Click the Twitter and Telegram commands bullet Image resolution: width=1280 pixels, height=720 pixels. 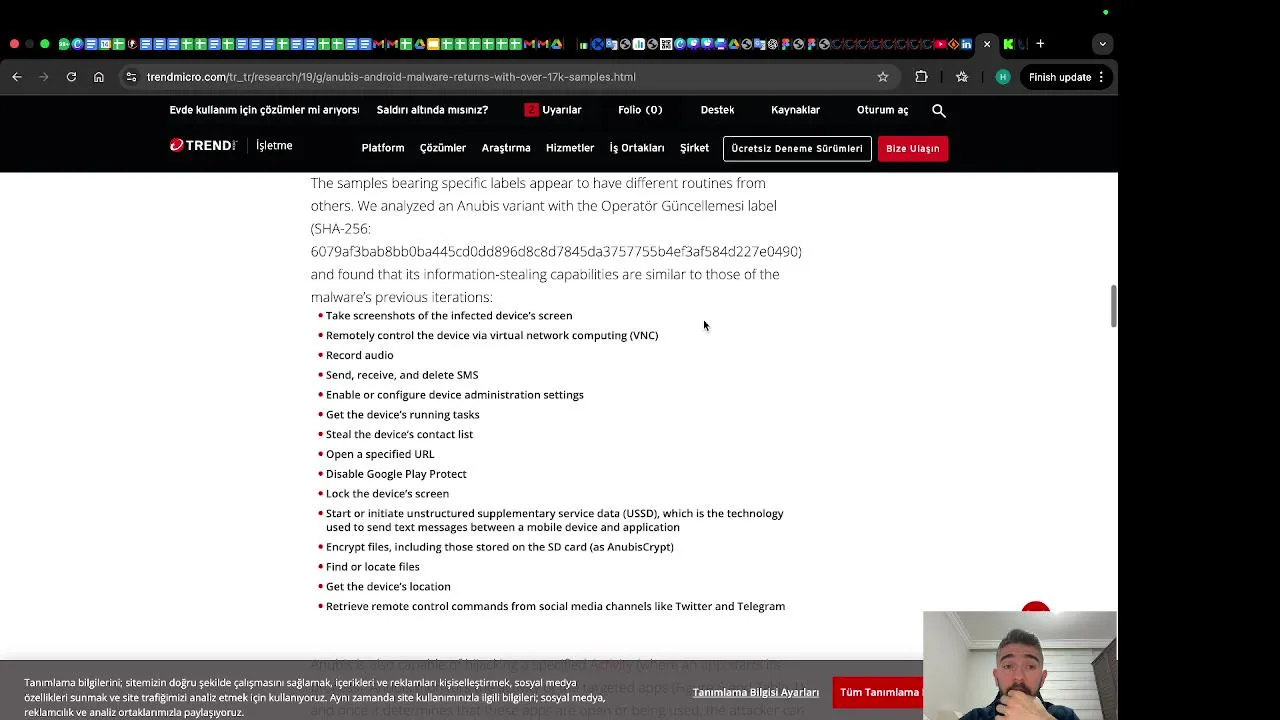(x=555, y=607)
